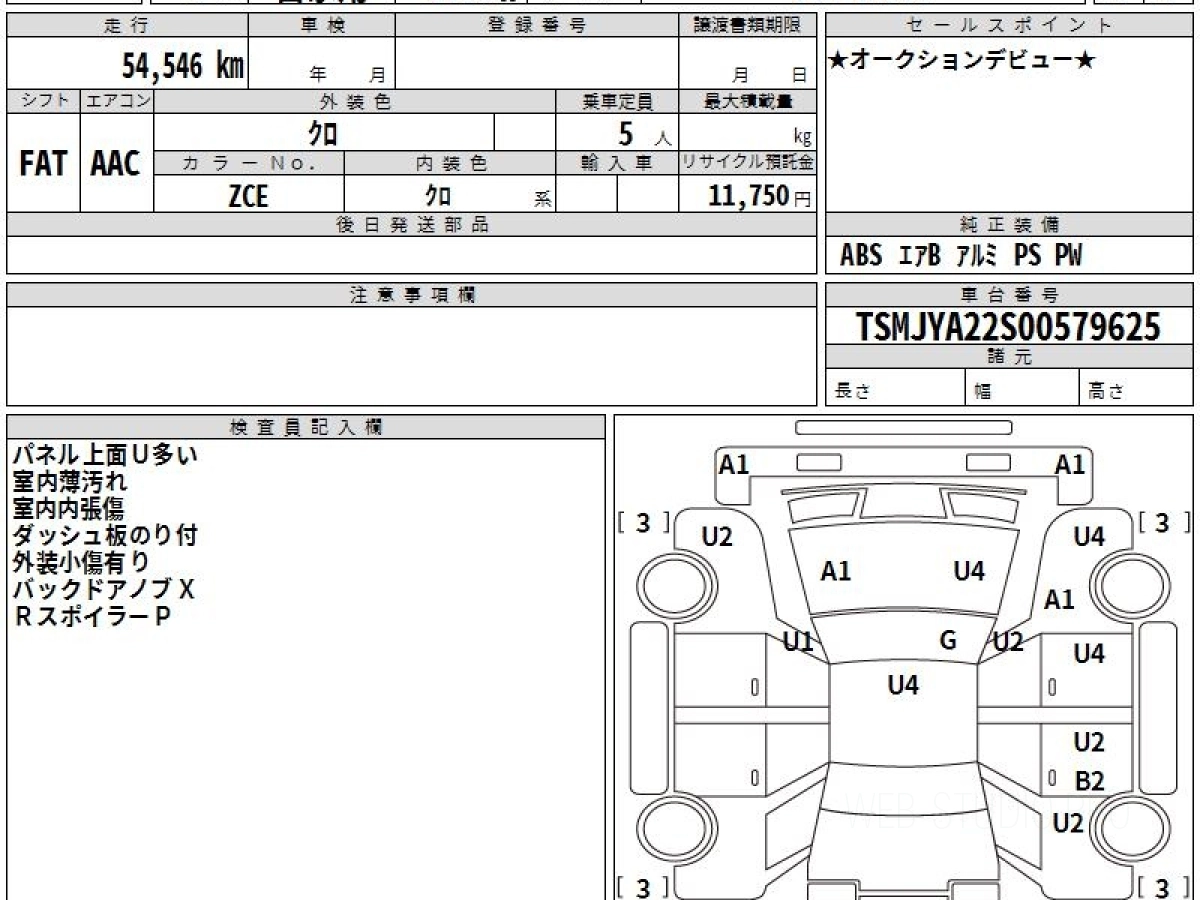Click the セールスポイント header
This screenshot has height=900, width=1200.
pyautogui.click(x=1009, y=26)
